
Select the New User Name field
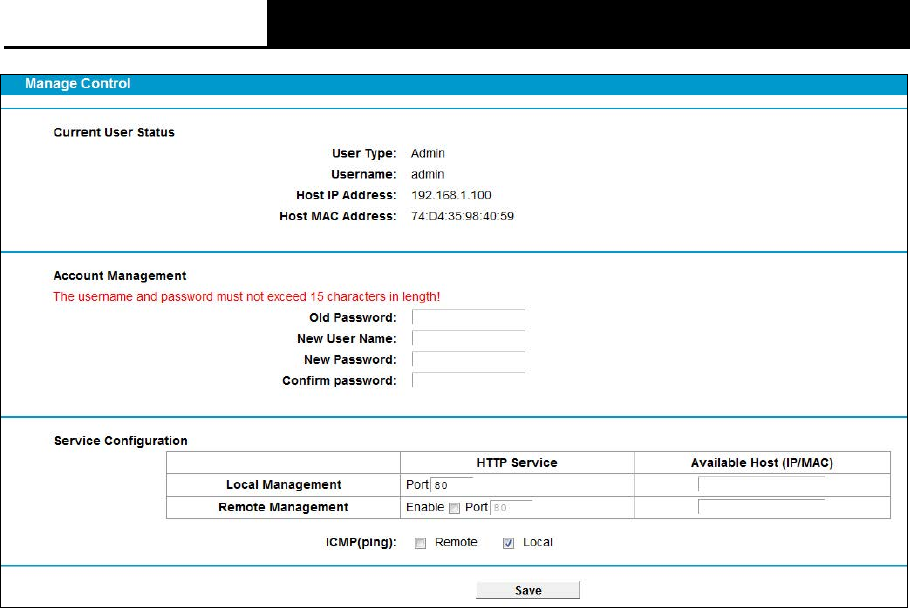(x=468, y=338)
